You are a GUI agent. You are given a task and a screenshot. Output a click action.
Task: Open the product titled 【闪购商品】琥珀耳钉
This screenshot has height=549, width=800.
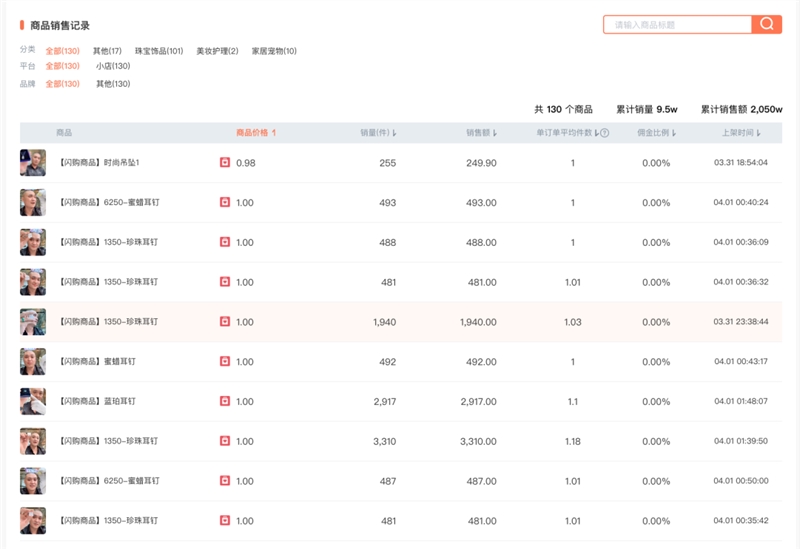pos(97,401)
